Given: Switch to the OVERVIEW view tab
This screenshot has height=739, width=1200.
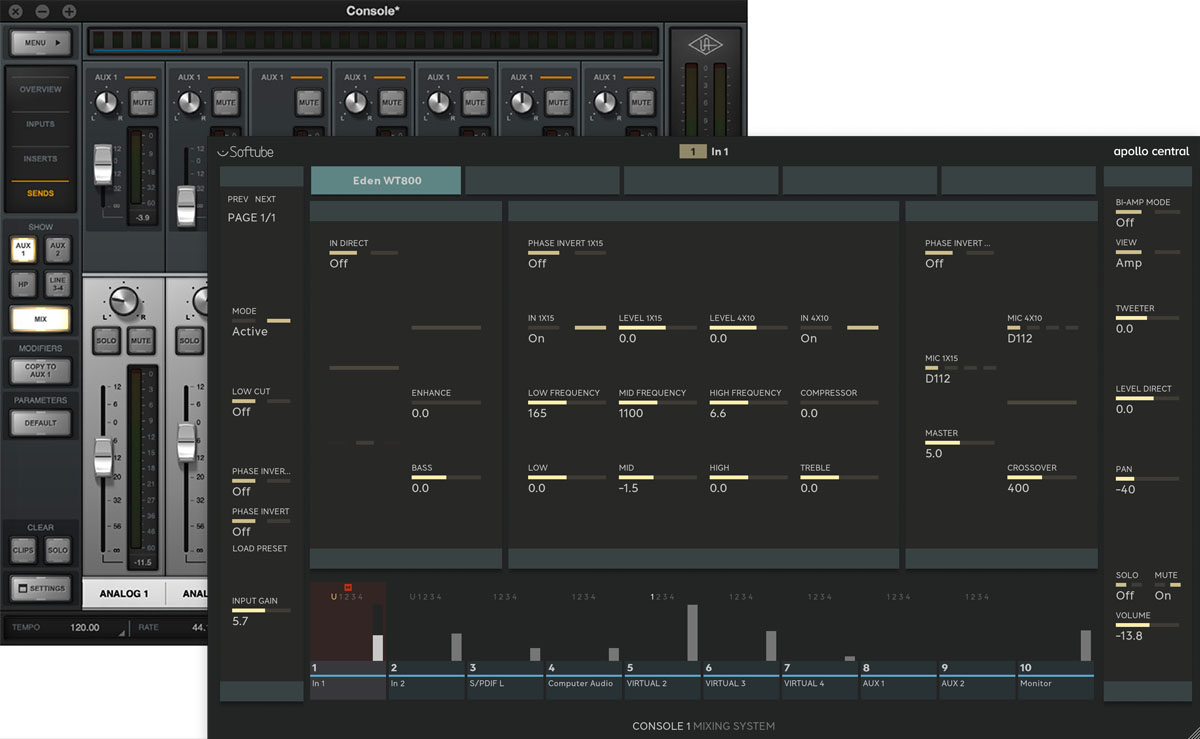Looking at the screenshot, I should pos(41,89).
